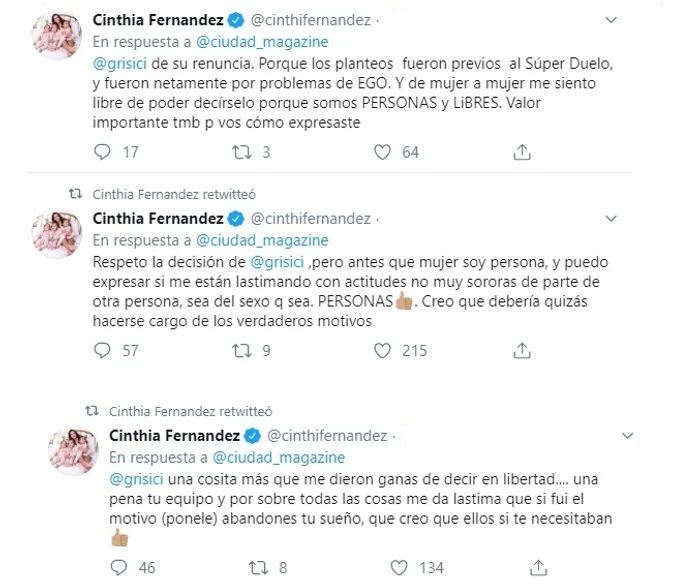Share the first tweet about Súper Duelo
Screen dimensions: 700x585
(521, 152)
